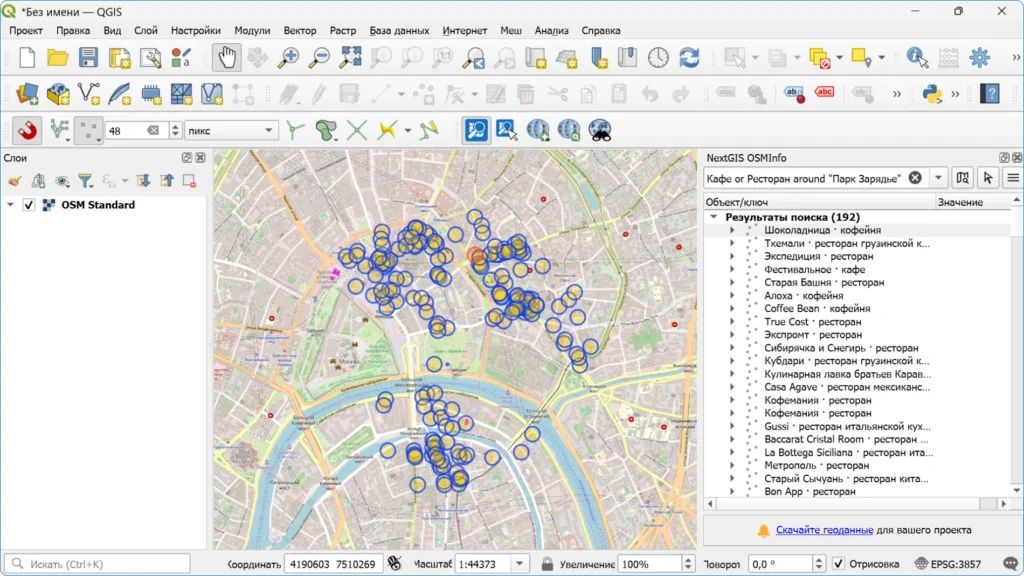Click the Значение column header
The image size is (1024, 576).
tap(973, 202)
